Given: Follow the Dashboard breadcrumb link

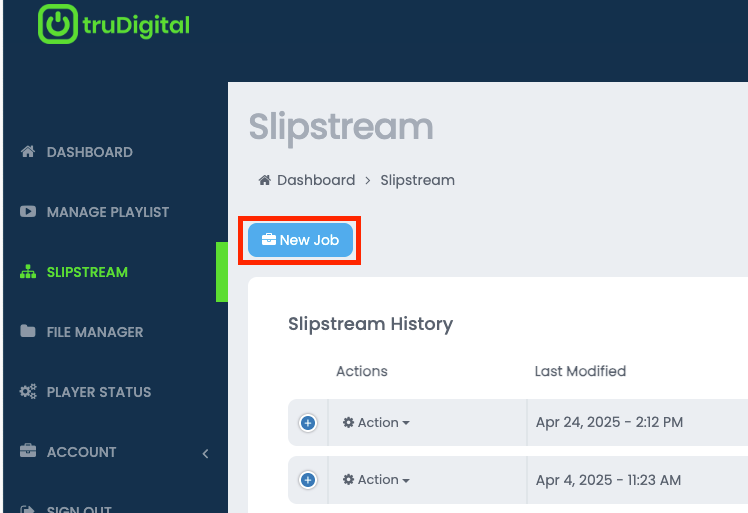Looking at the screenshot, I should (316, 180).
